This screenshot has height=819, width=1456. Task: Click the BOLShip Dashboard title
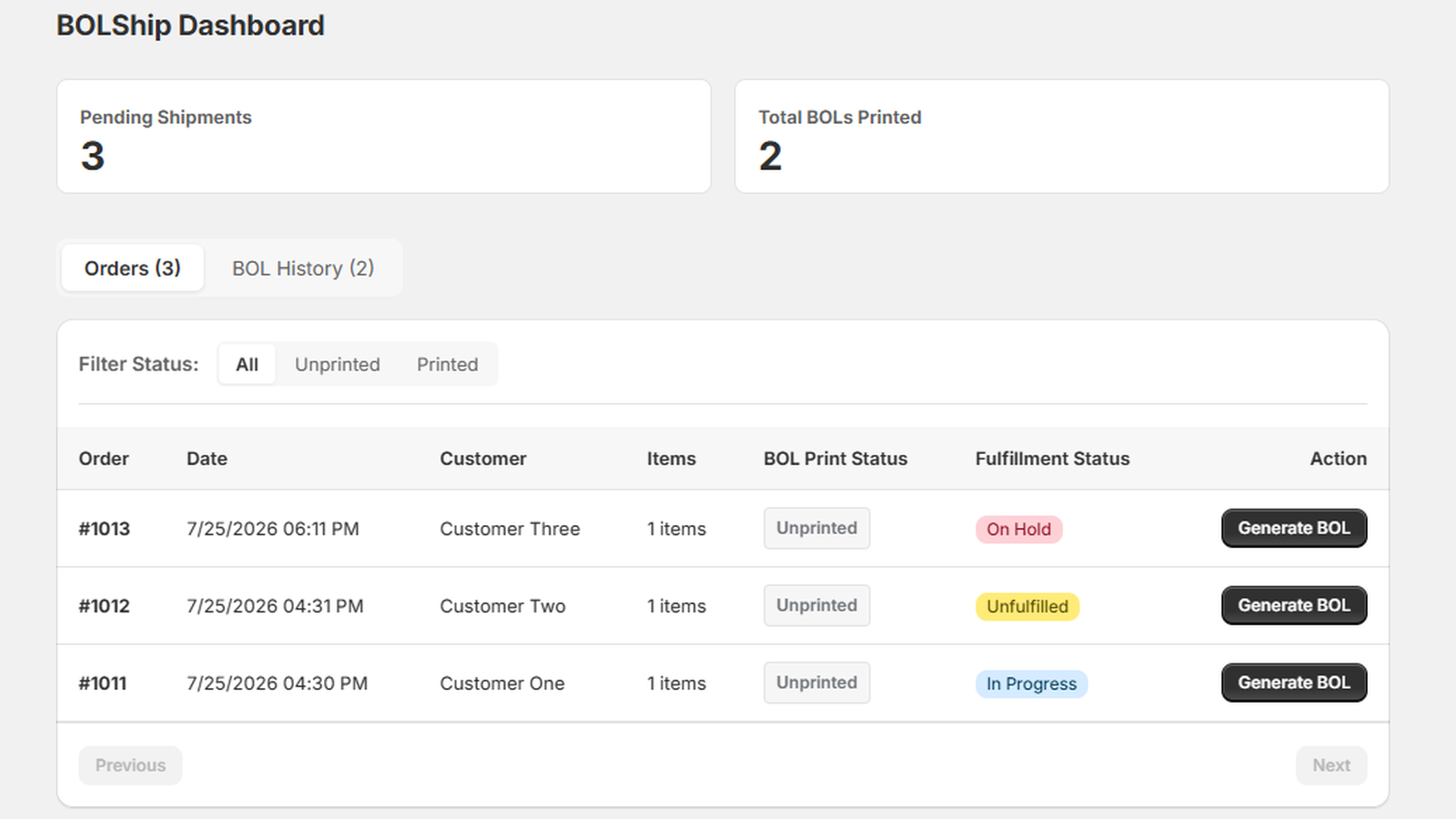pos(190,25)
